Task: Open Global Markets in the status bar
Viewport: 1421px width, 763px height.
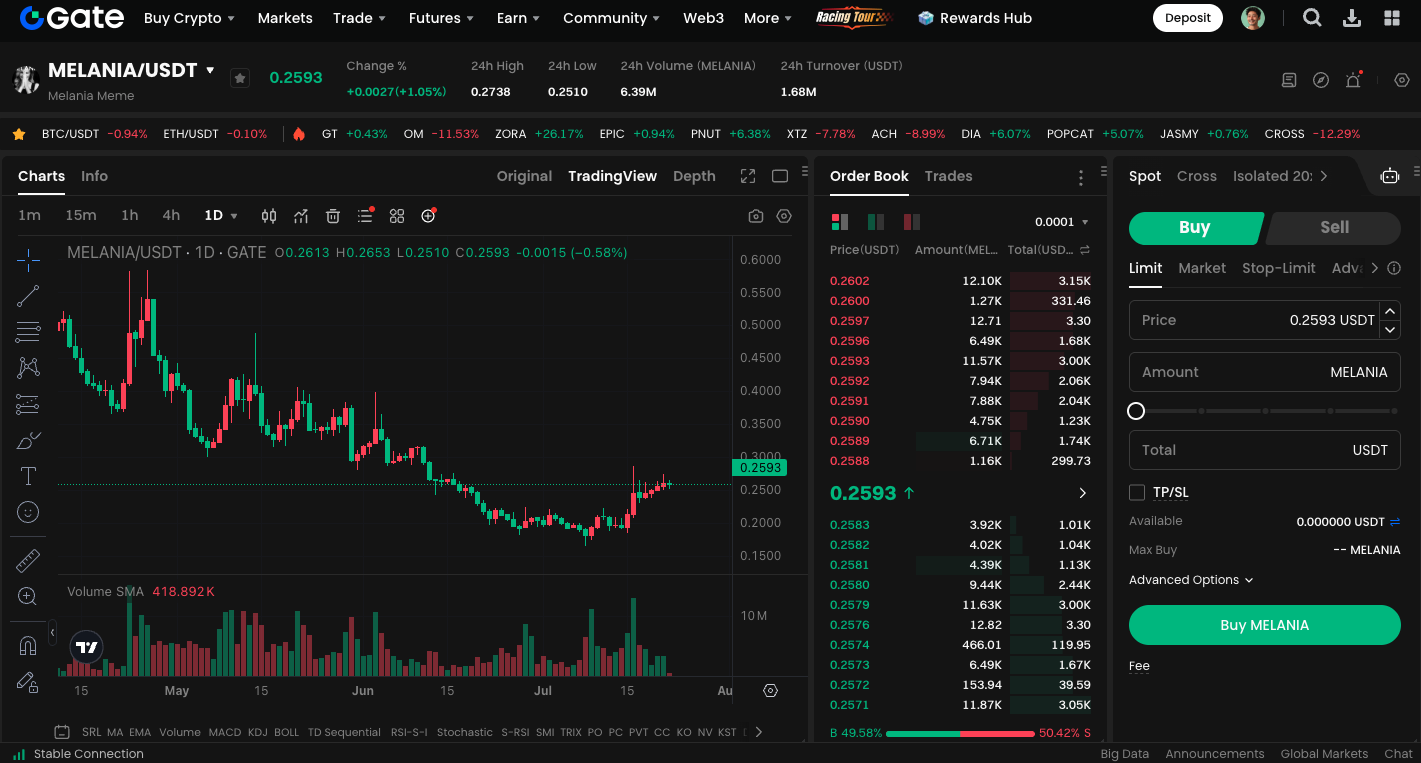Action: pyautogui.click(x=1324, y=754)
